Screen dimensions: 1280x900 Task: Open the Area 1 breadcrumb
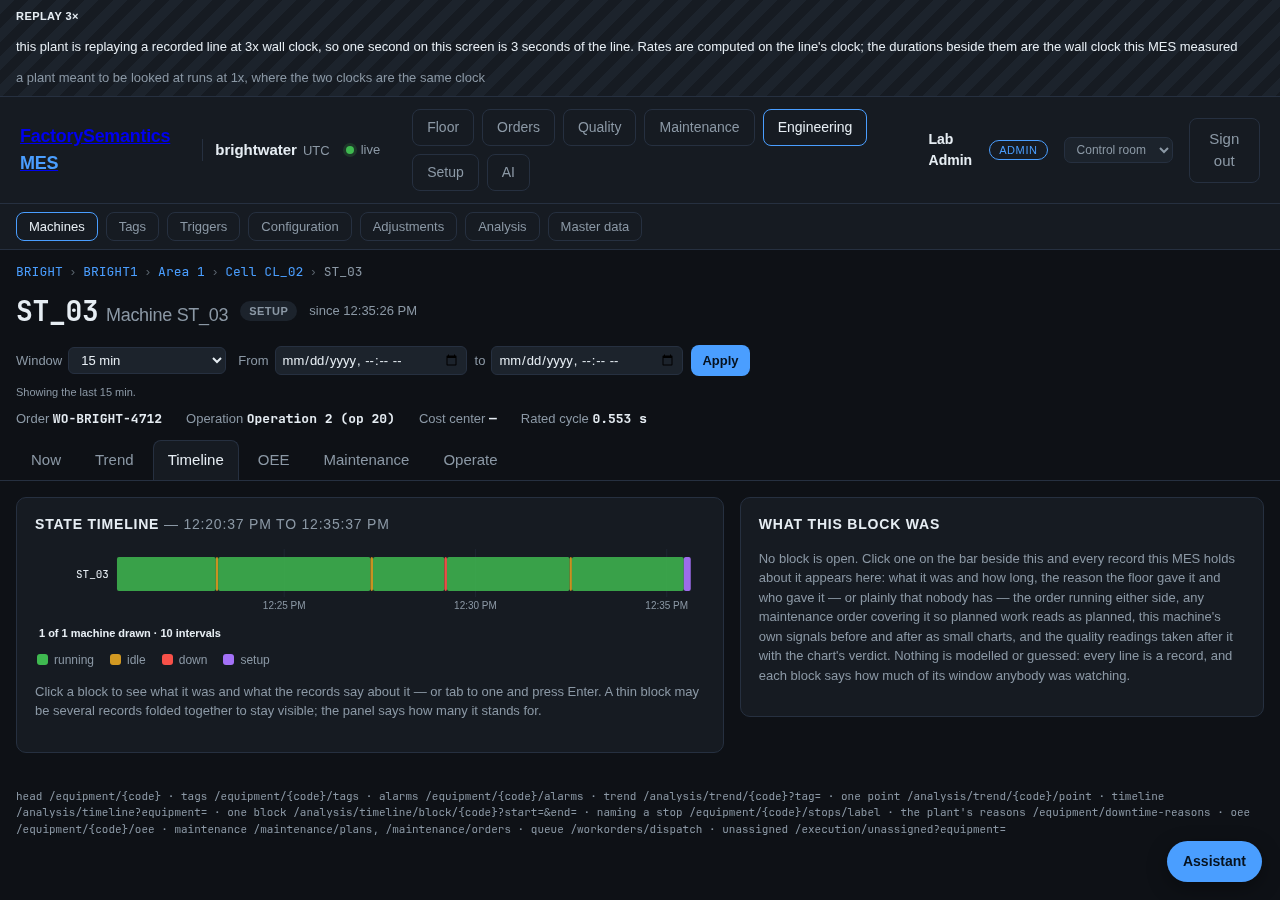click(181, 272)
